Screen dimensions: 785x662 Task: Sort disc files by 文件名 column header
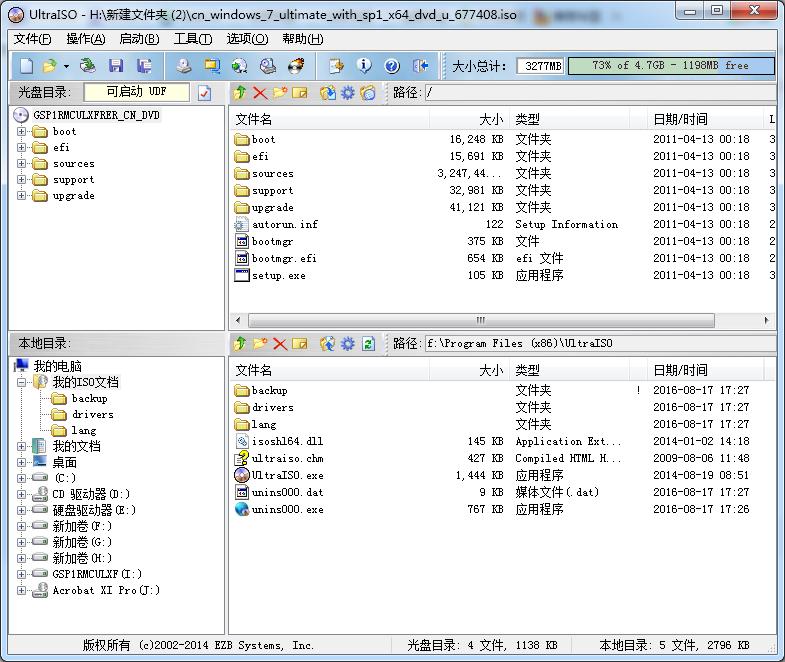329,119
